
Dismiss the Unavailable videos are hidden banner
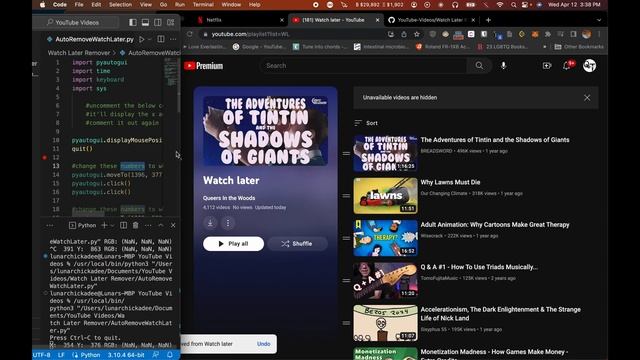click(x=587, y=98)
